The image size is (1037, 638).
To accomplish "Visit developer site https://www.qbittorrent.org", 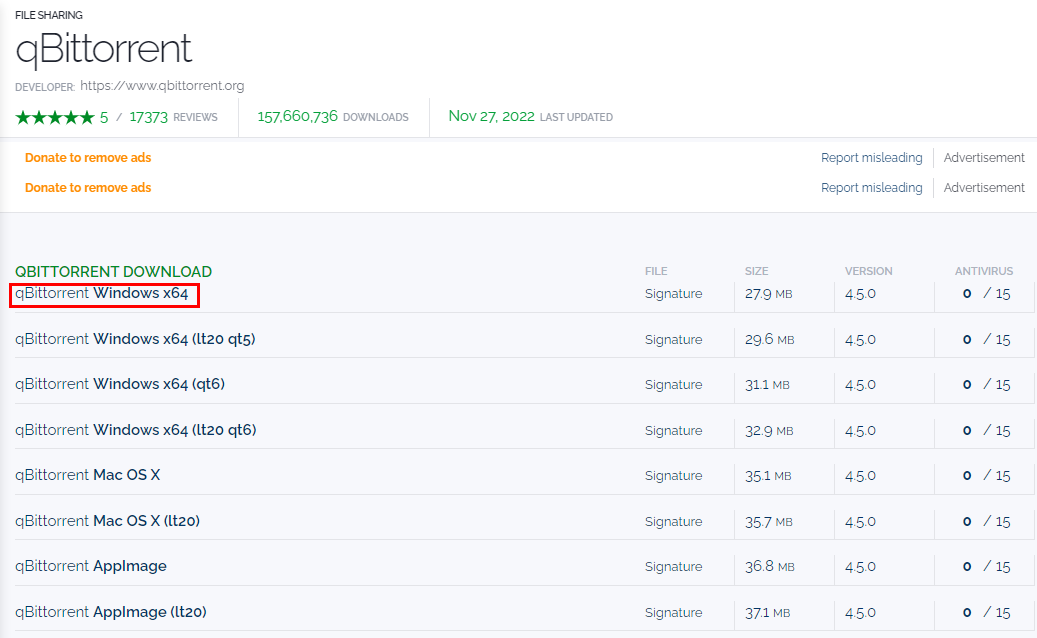I will tap(162, 86).
